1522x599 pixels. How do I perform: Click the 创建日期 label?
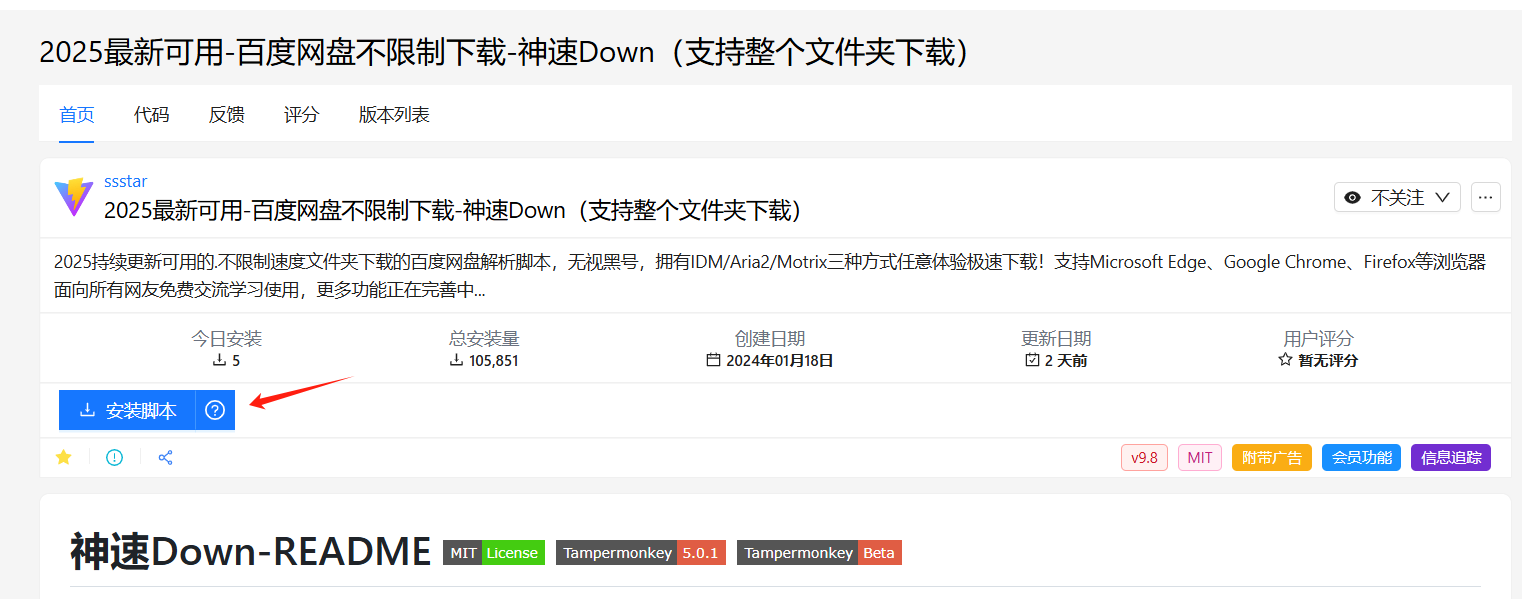(770, 339)
